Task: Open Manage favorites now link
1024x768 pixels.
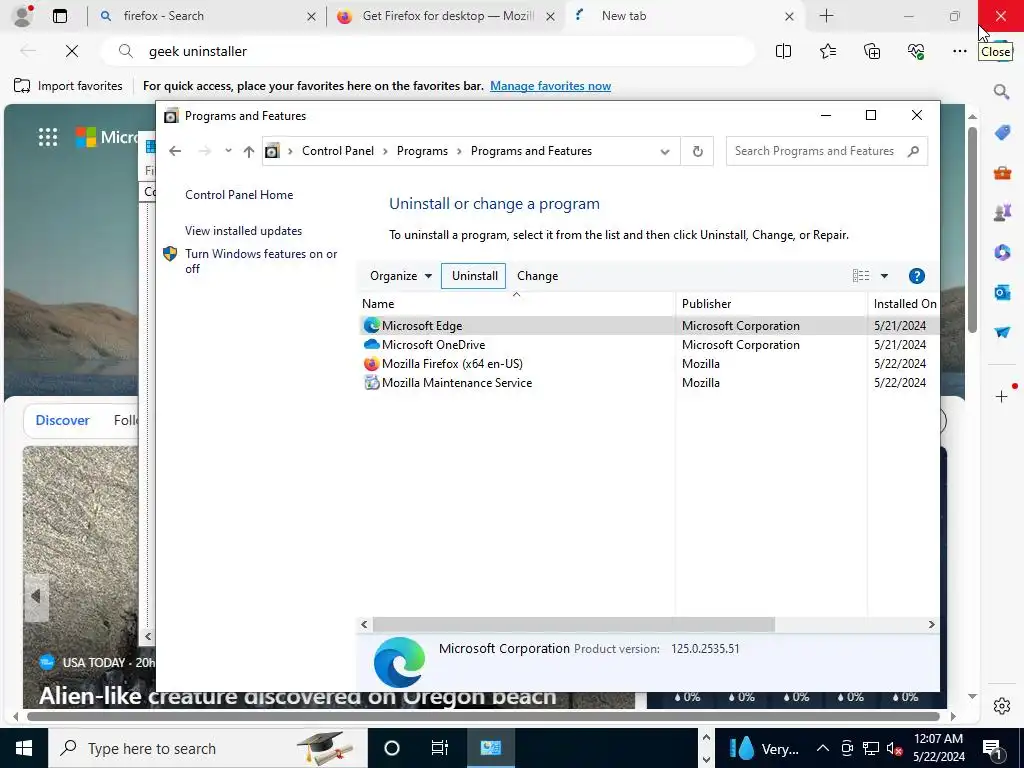Action: pos(551,86)
